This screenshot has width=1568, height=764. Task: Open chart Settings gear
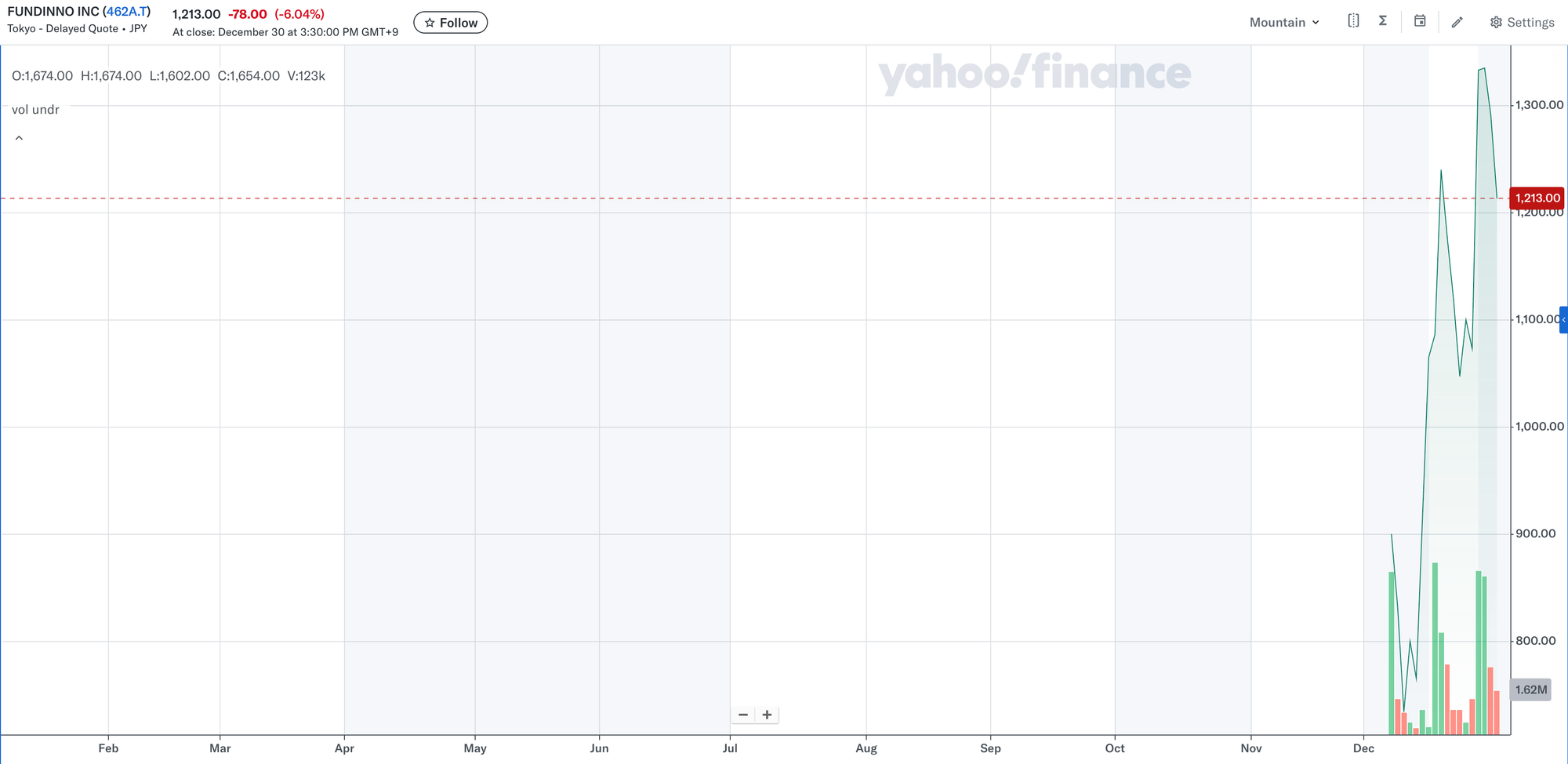(1522, 22)
